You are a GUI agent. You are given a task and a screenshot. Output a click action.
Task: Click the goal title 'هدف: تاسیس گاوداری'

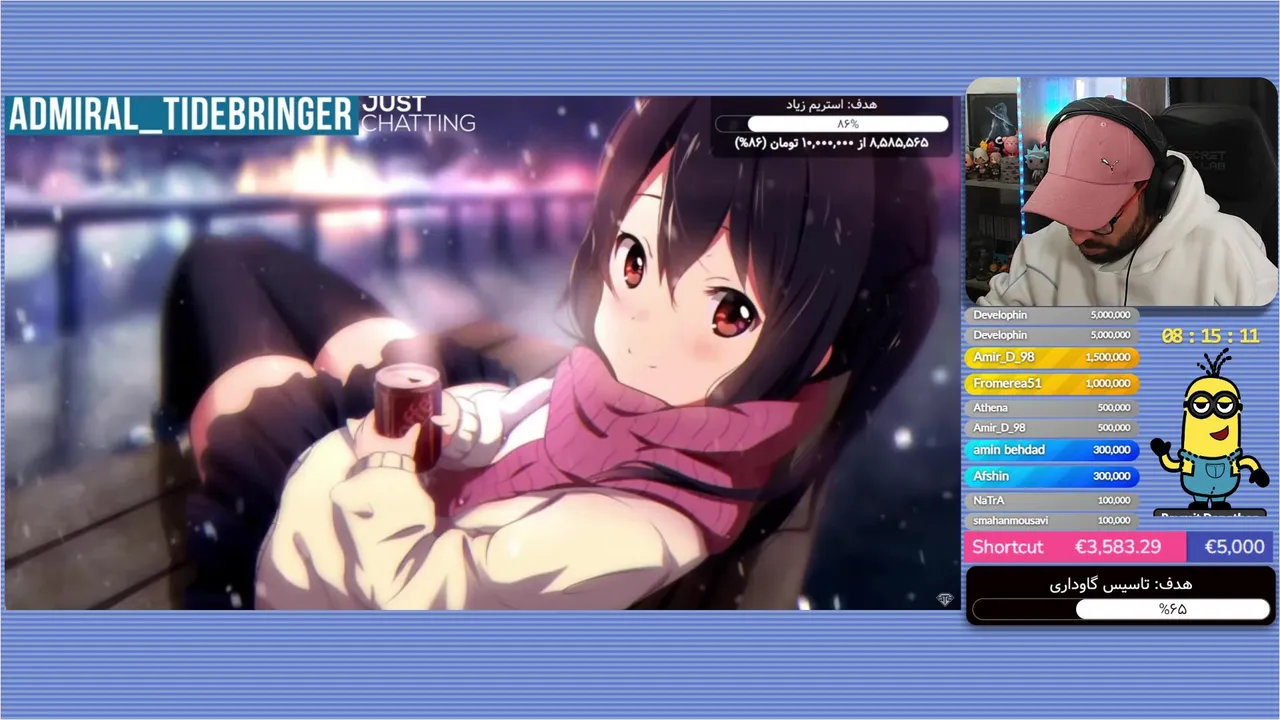tap(1121, 584)
